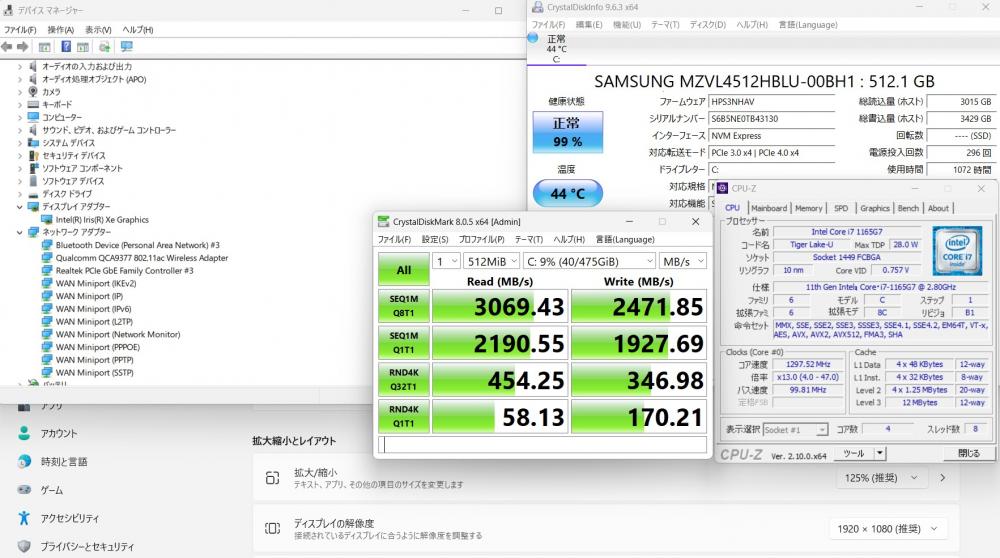Select Qualcomm QCA9377 Wireless Adapter icon

click(47, 258)
